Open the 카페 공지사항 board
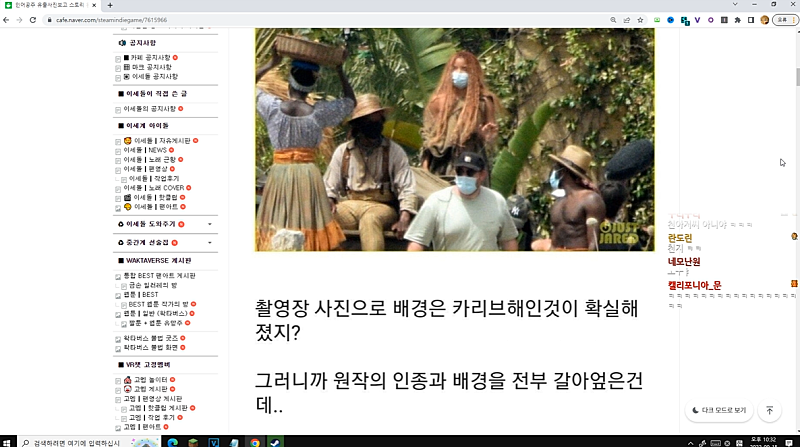 [x=151, y=58]
